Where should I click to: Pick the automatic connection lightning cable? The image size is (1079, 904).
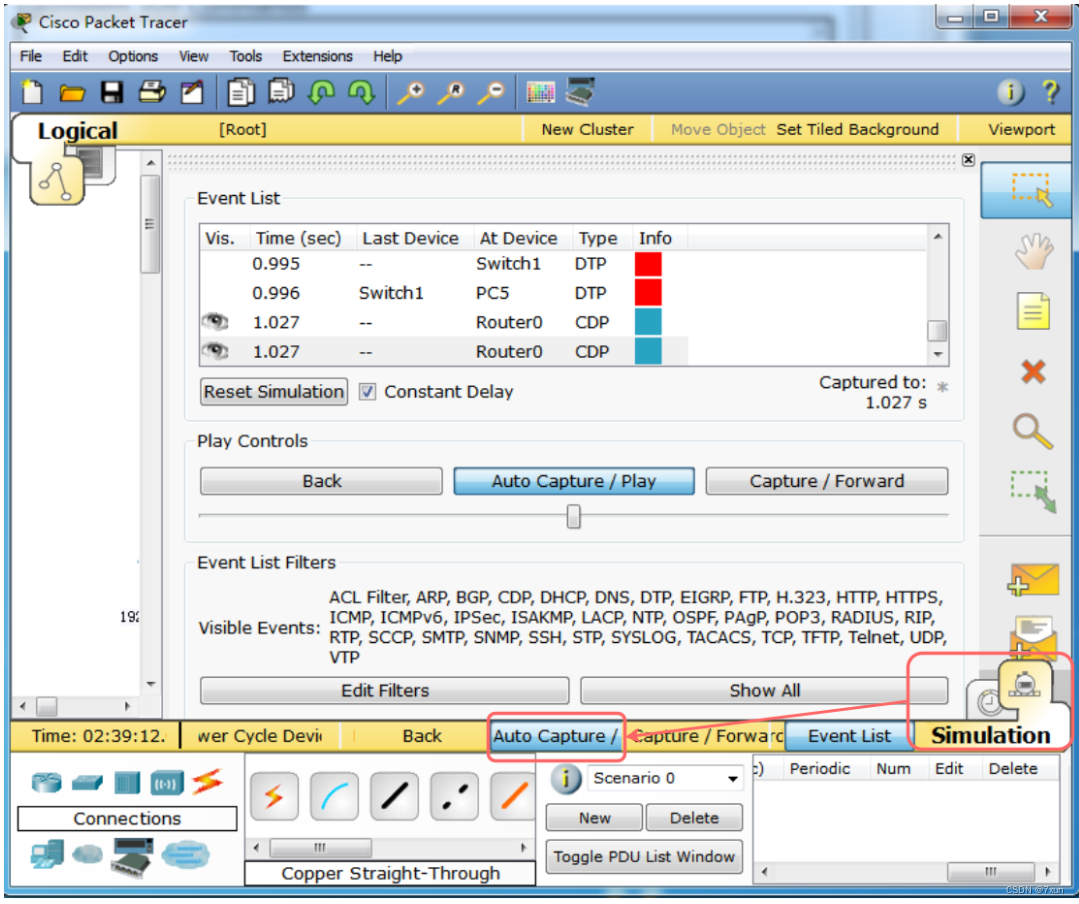[274, 796]
